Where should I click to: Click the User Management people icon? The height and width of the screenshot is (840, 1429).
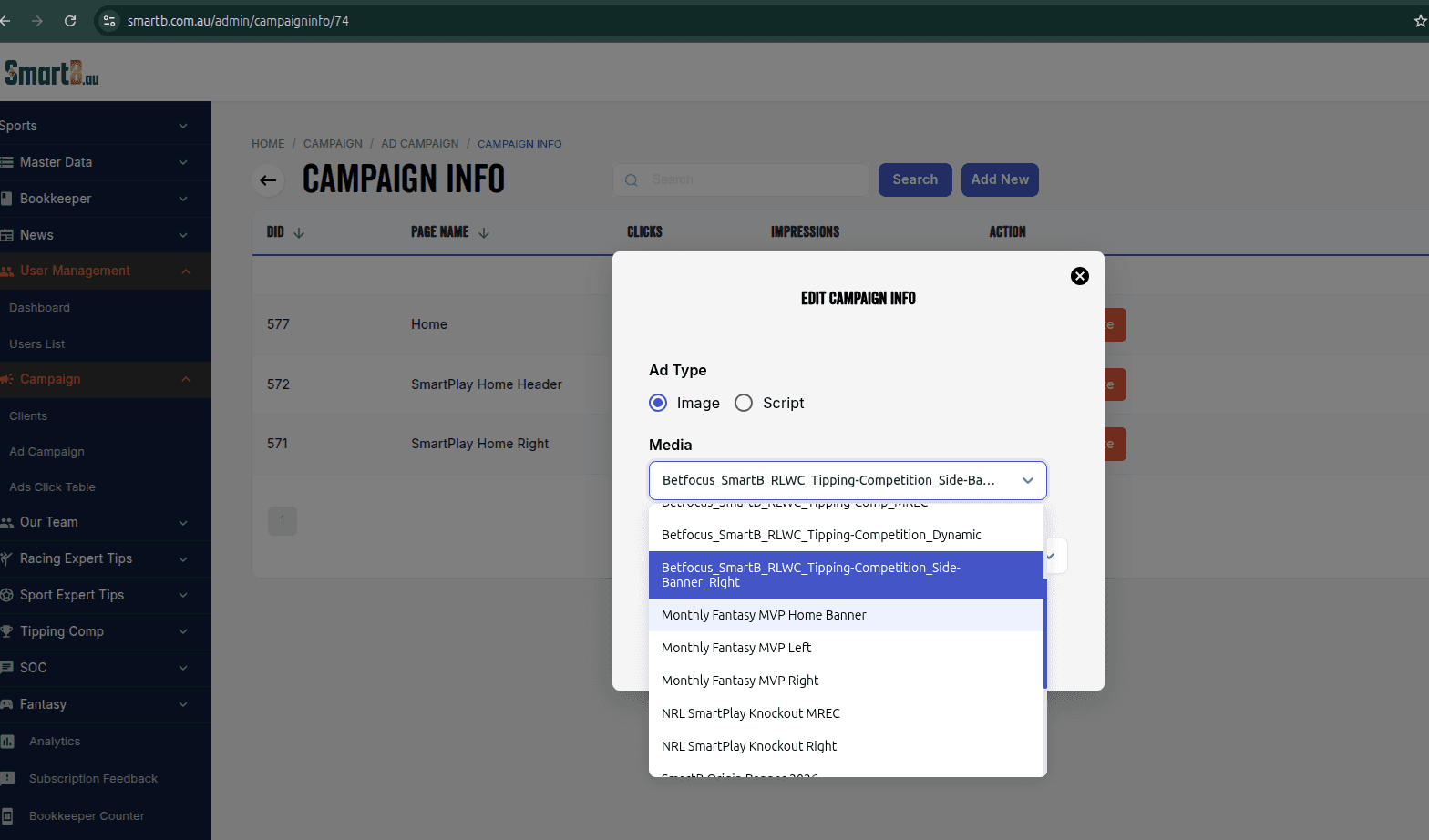coord(7,271)
